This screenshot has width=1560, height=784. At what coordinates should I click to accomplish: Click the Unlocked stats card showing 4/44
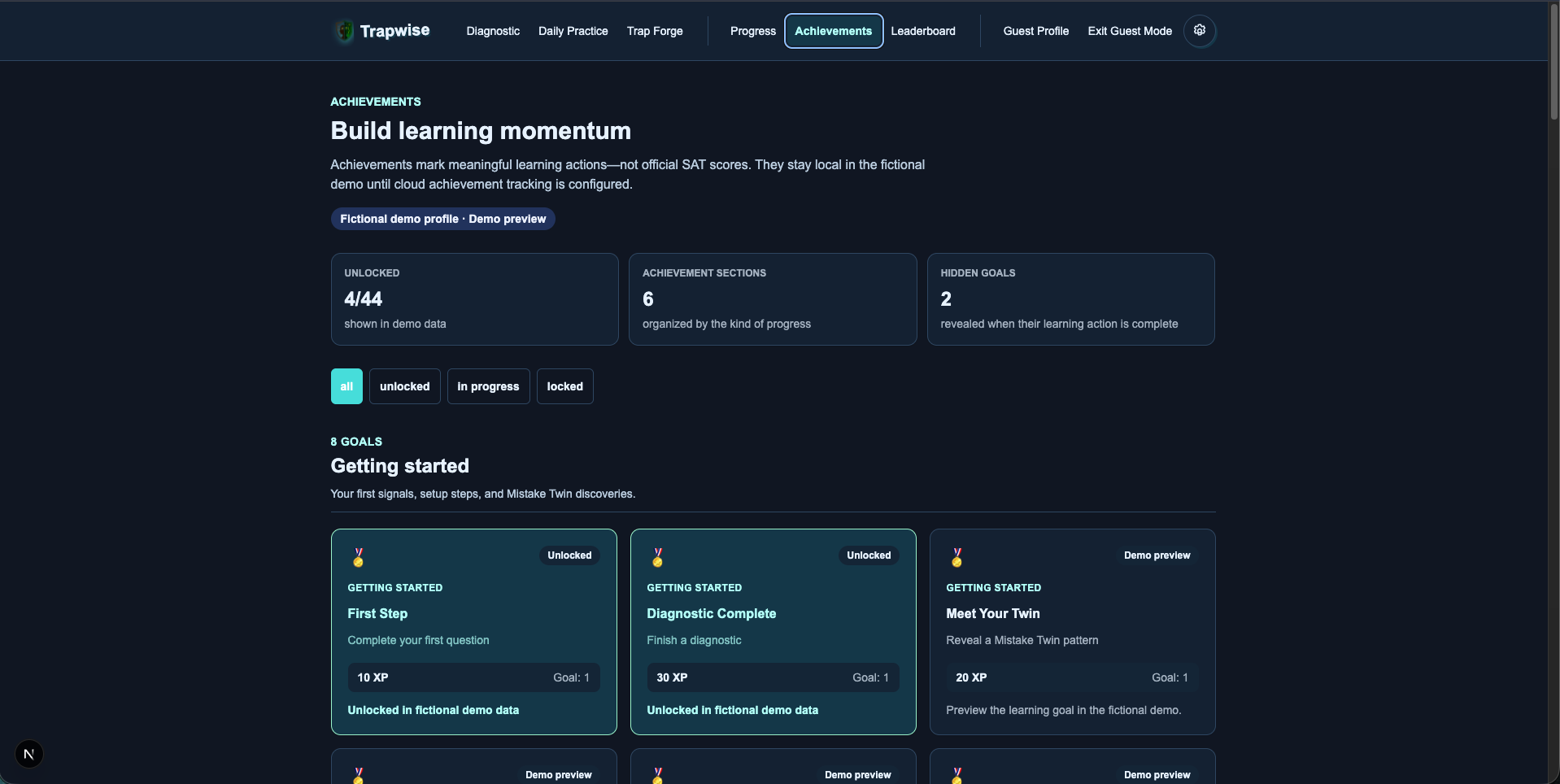474,299
